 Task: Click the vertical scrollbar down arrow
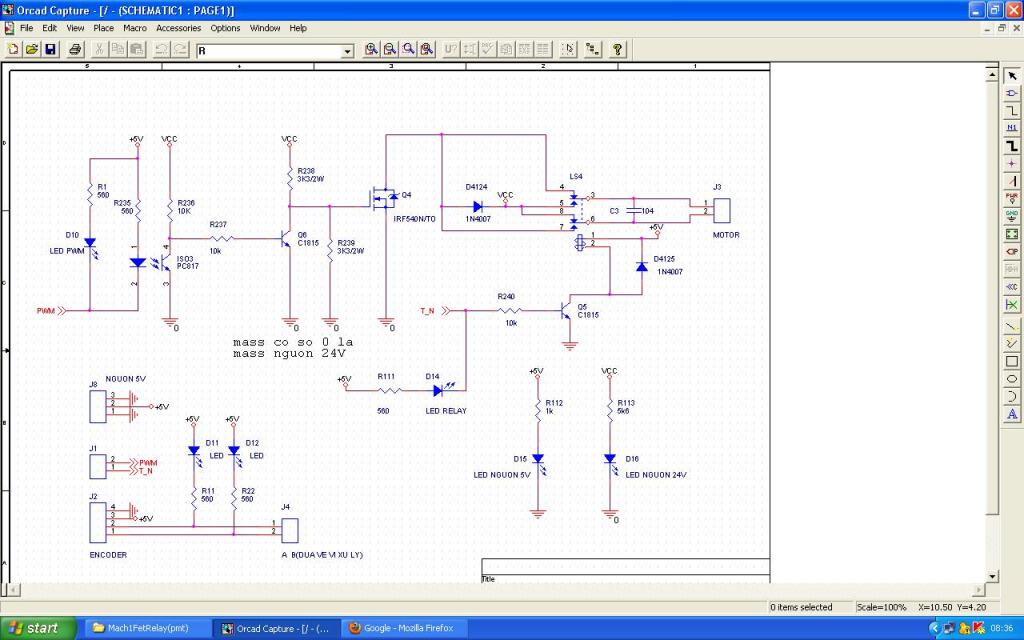point(993,576)
